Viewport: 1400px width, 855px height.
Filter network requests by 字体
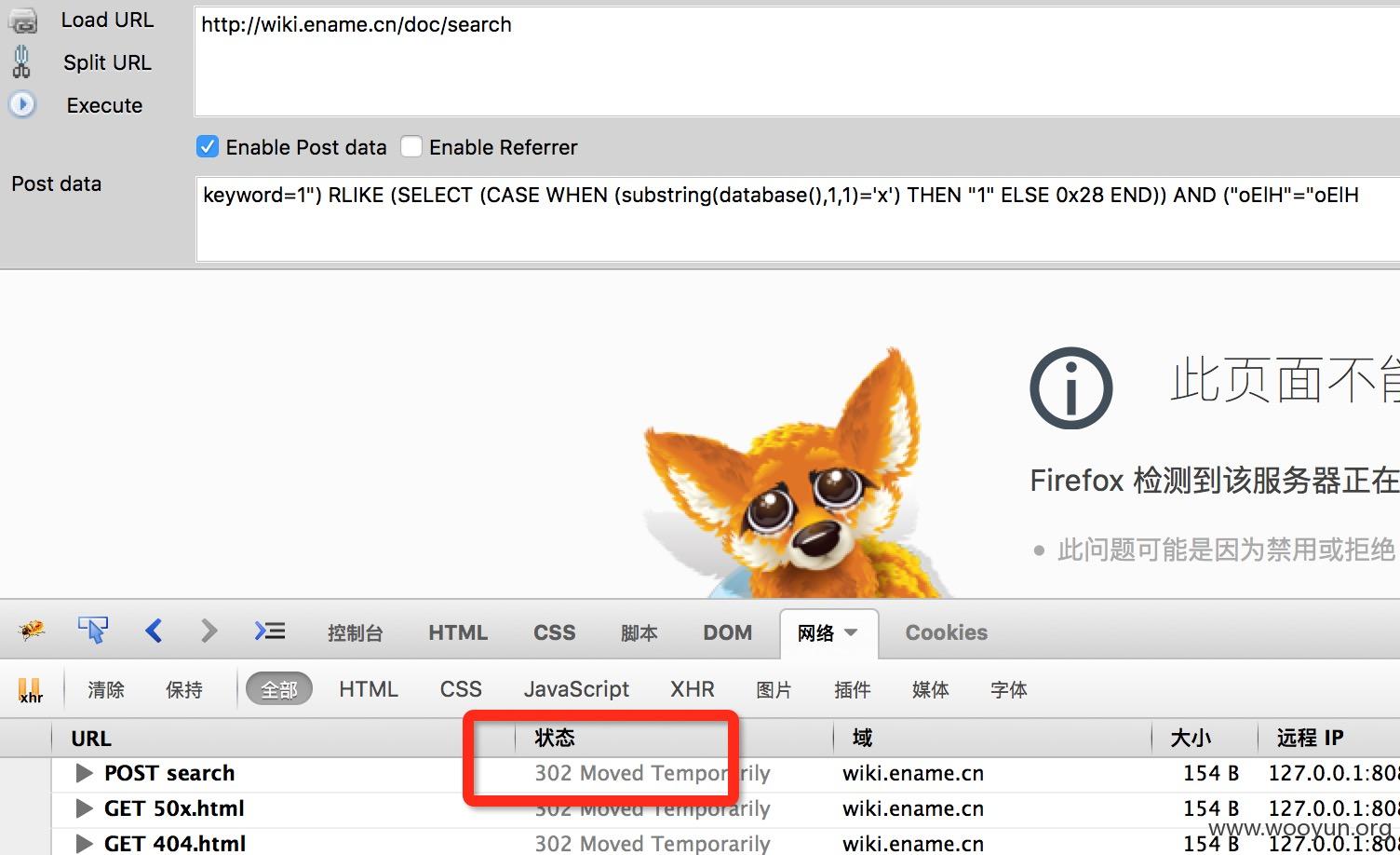(1009, 690)
